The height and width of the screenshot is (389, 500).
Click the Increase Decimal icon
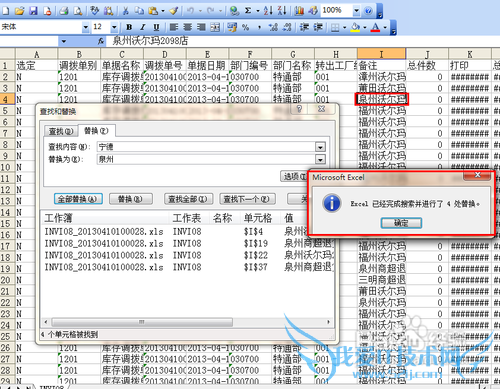point(273,27)
